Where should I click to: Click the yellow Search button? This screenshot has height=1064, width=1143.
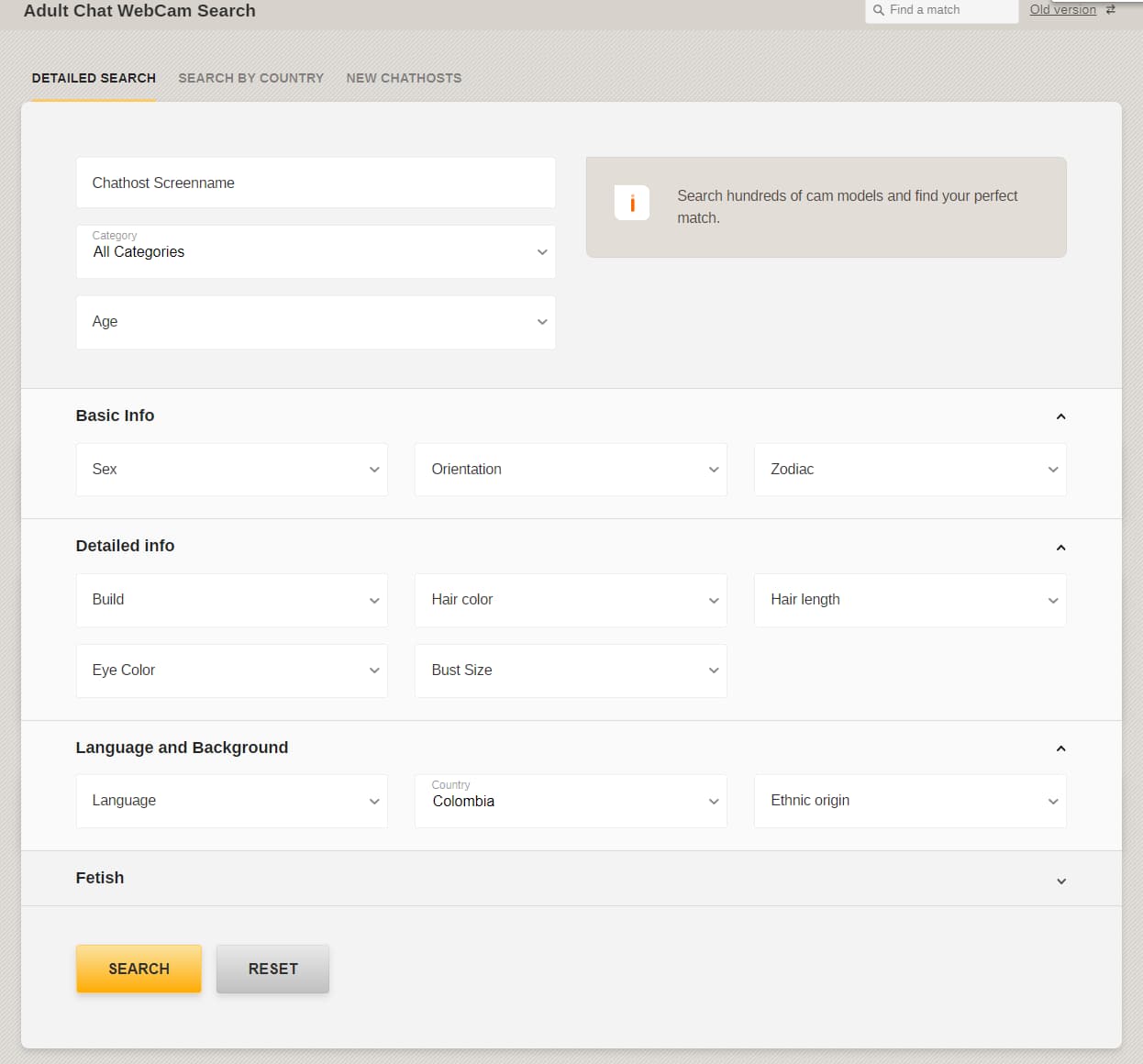(x=139, y=969)
